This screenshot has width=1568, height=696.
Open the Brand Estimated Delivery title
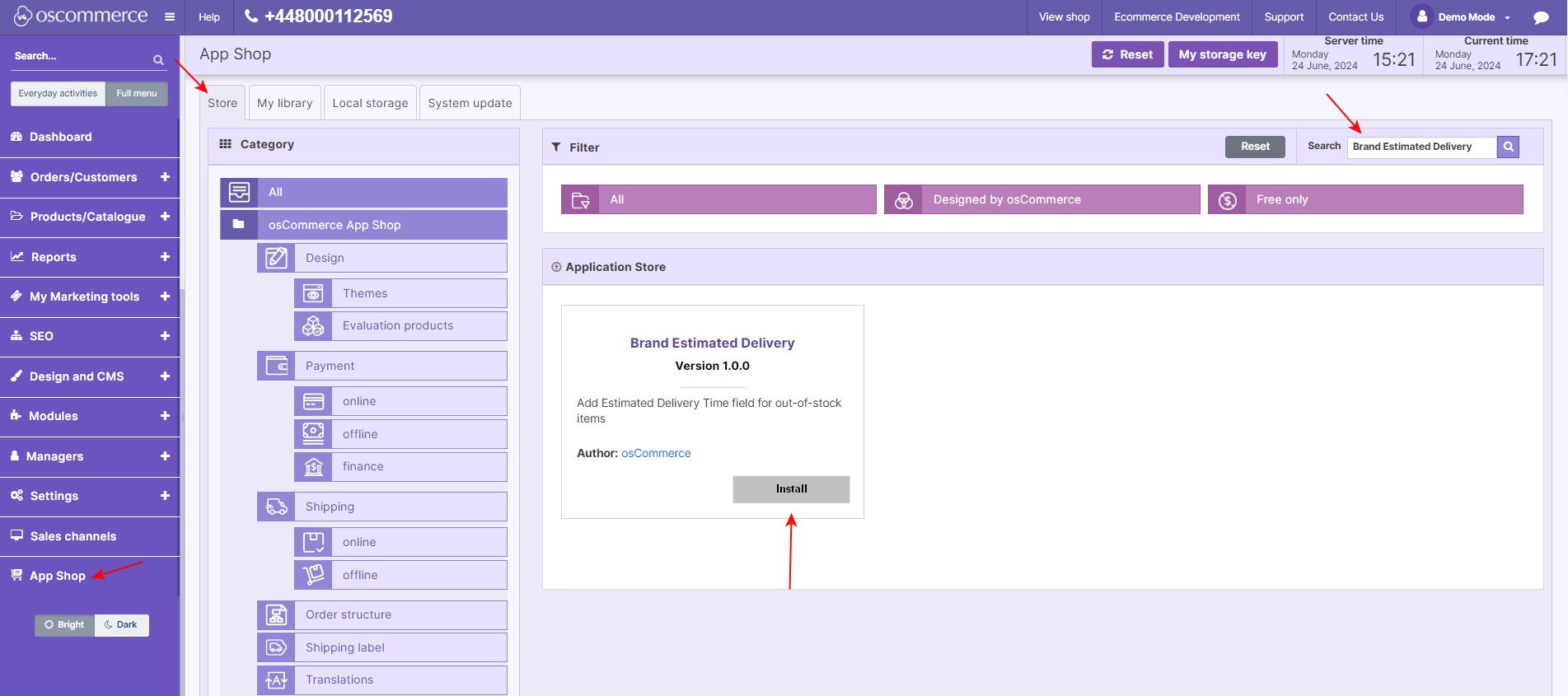pos(712,343)
